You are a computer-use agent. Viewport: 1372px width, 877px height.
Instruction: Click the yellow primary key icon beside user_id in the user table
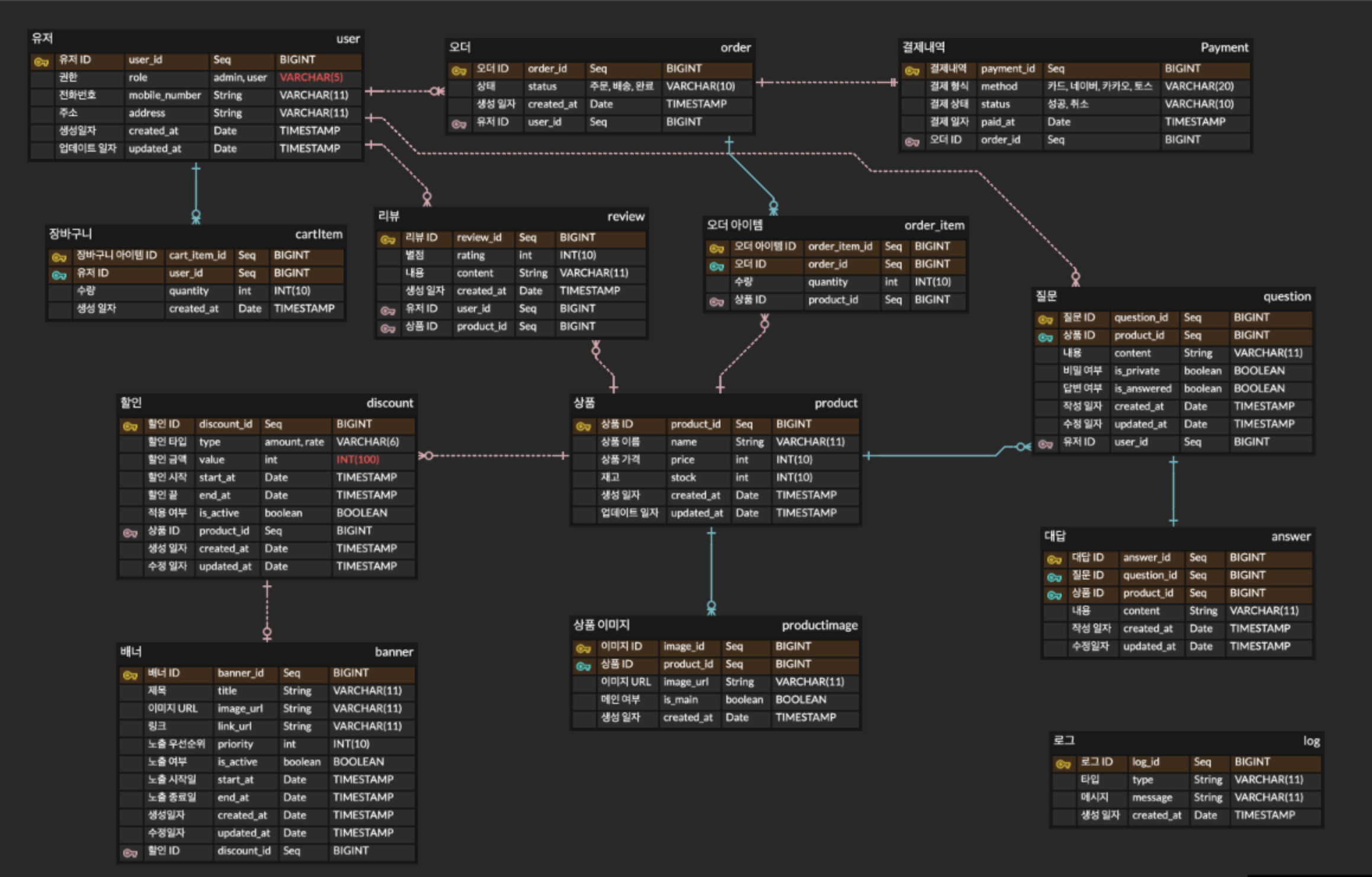[x=41, y=61]
